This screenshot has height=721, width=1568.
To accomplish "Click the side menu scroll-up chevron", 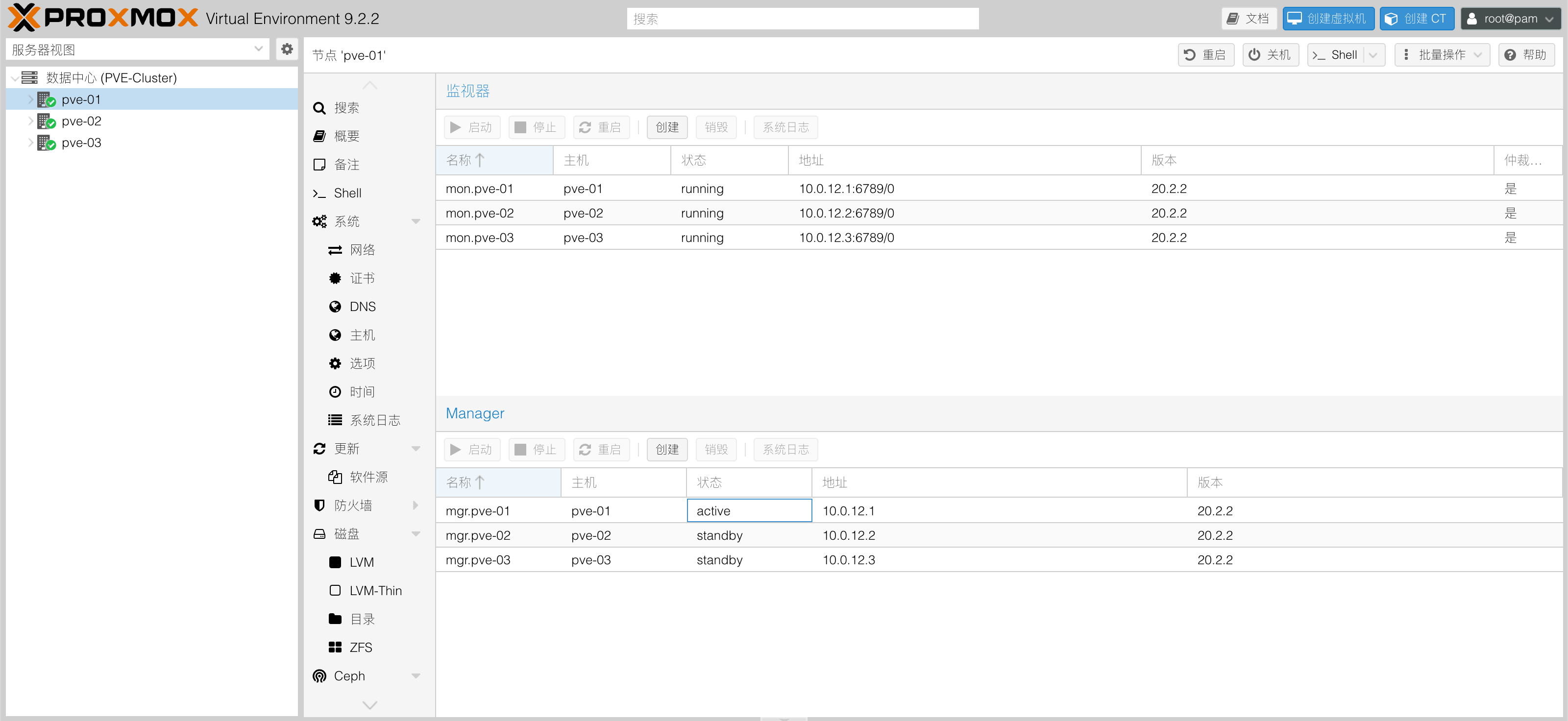I will [x=369, y=85].
